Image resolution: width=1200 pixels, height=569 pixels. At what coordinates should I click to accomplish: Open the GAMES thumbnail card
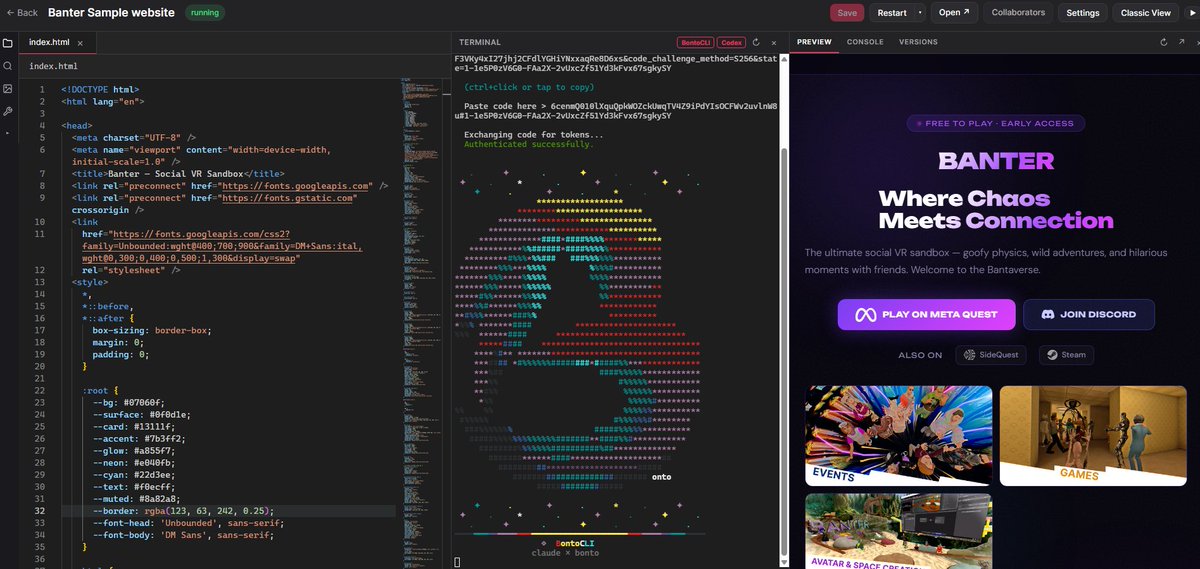[1092, 436]
